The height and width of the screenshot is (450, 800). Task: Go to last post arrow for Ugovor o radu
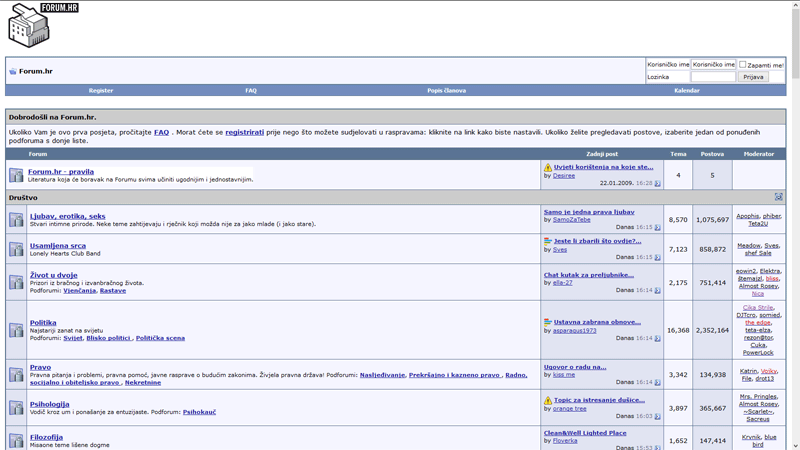point(658,382)
